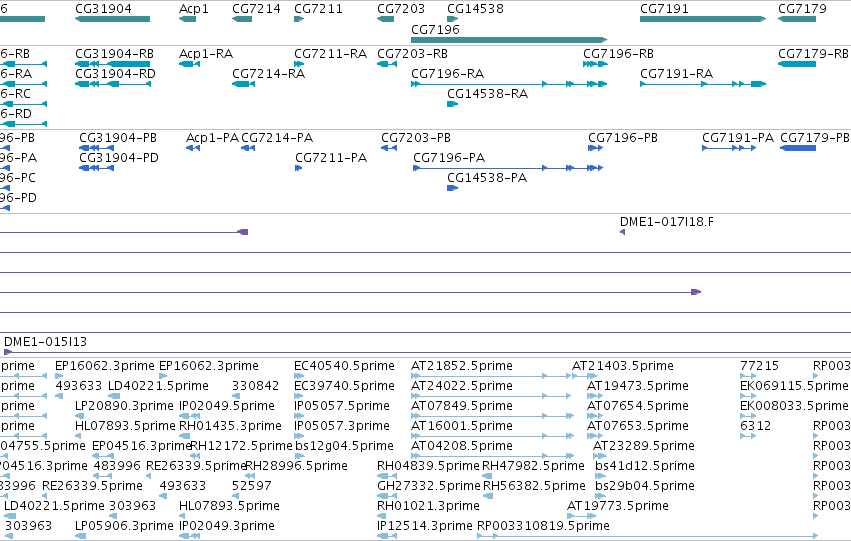This screenshot has height=541, width=851.
Task: Select transcript CG7191-RA
Action: click(x=677, y=73)
